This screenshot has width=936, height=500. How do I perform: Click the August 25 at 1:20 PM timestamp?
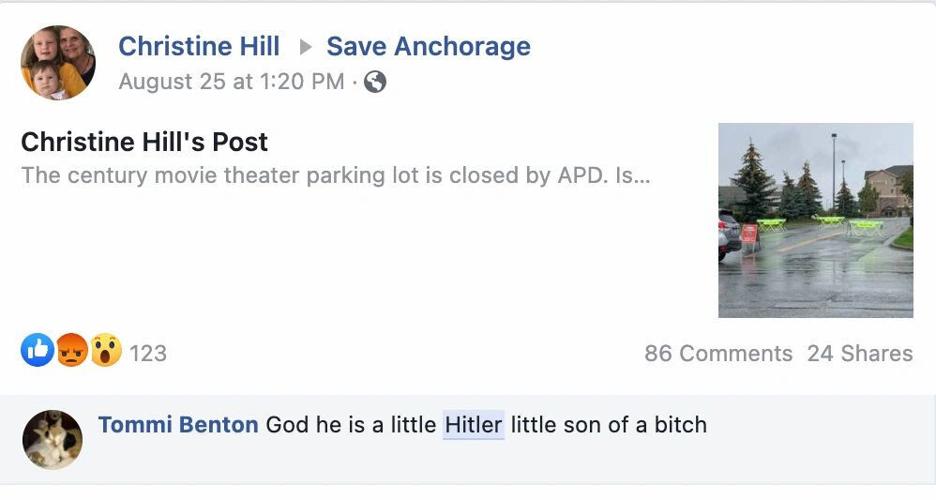point(231,82)
